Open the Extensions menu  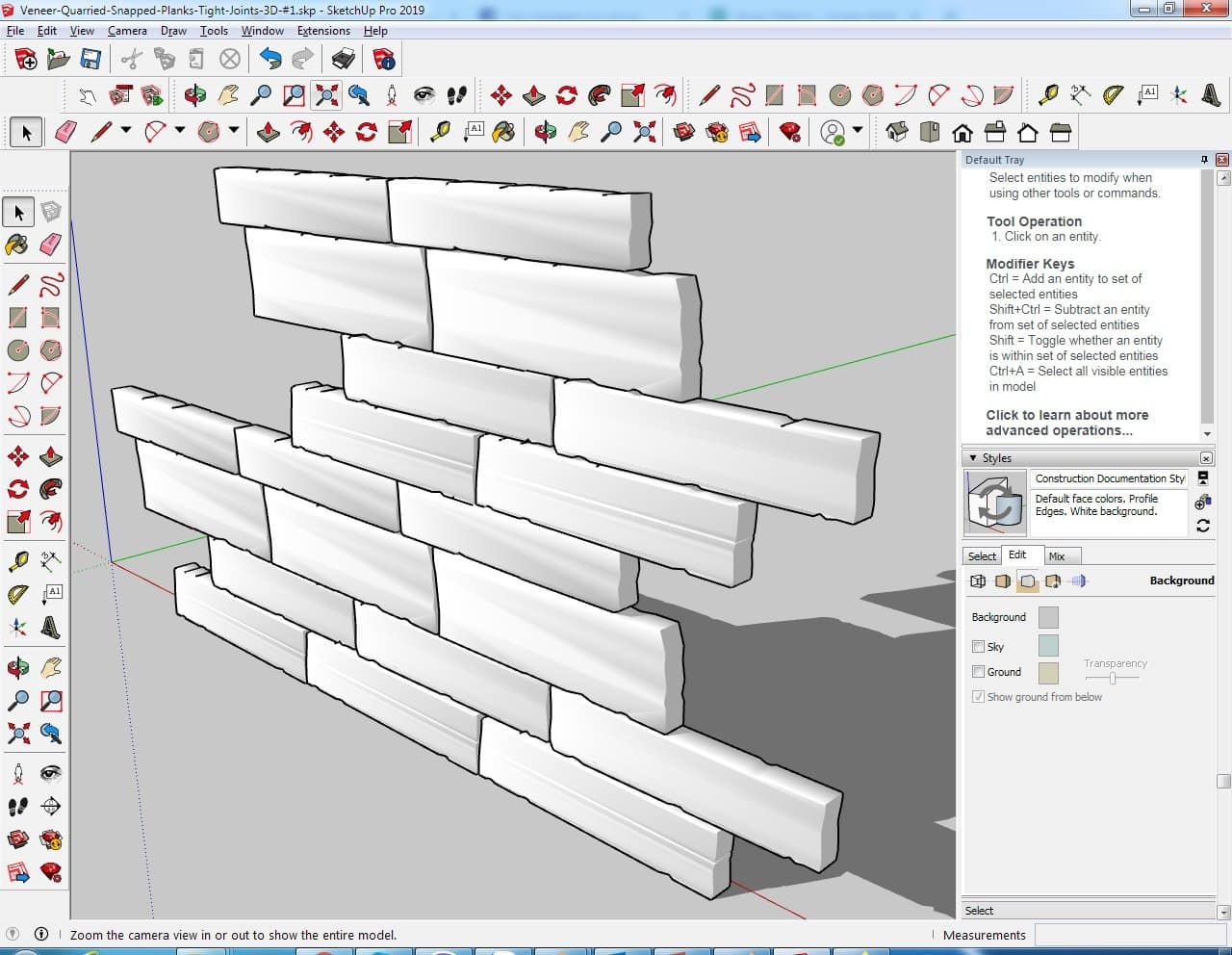point(323,31)
